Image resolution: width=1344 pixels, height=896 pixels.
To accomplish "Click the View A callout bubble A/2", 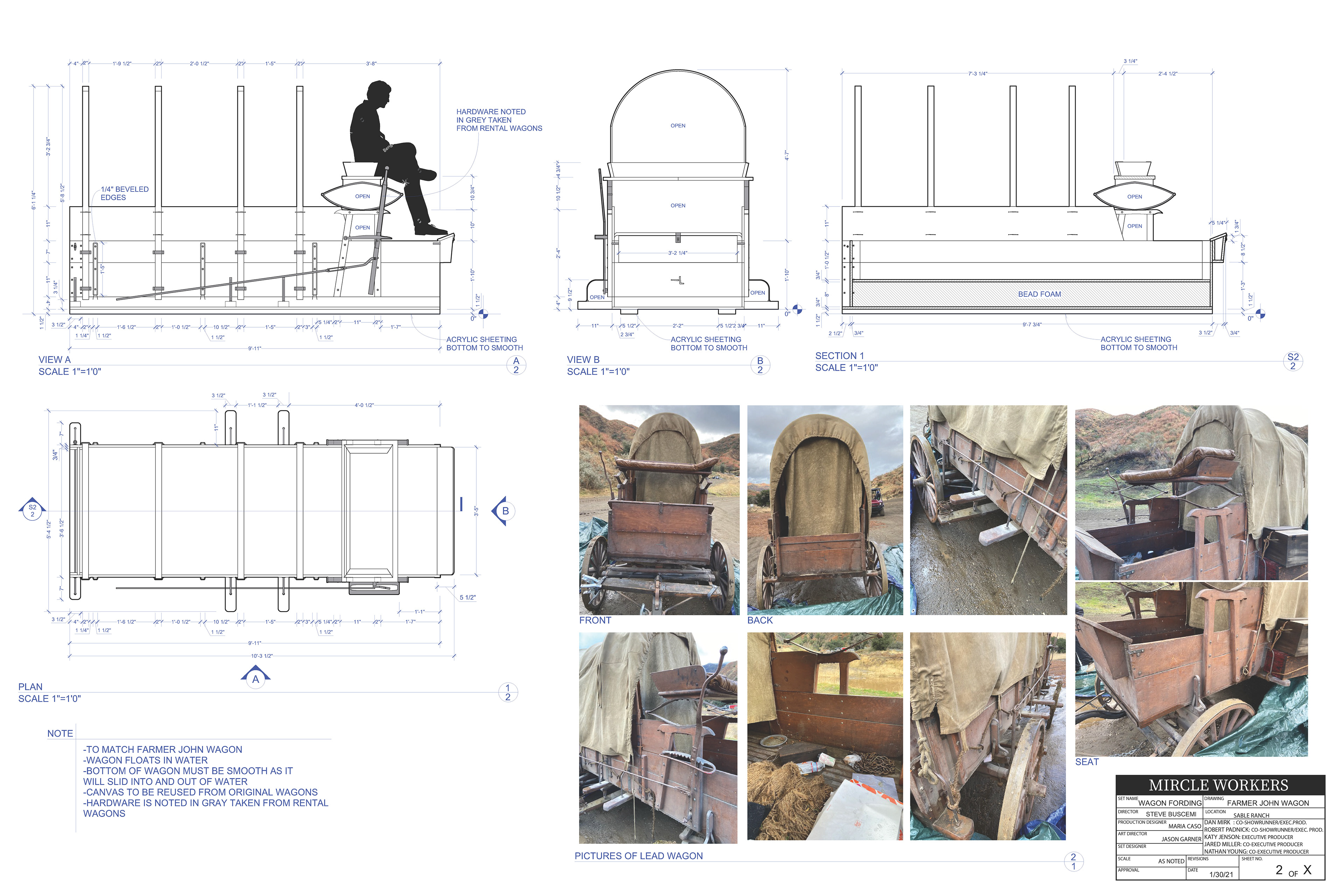I will (516, 366).
